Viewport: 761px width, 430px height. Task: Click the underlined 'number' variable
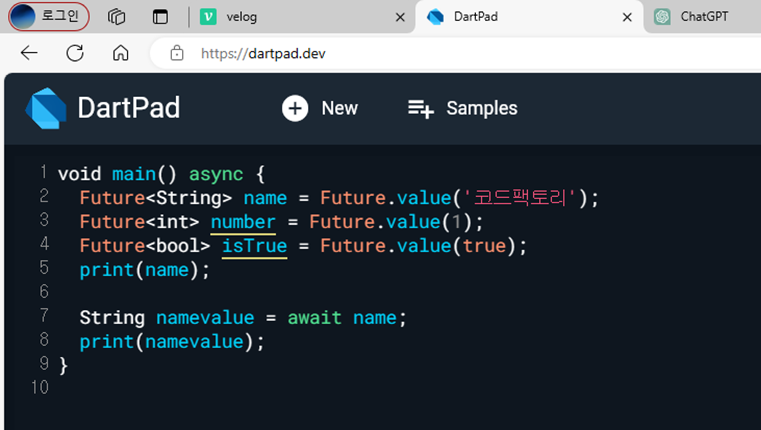(x=243, y=222)
